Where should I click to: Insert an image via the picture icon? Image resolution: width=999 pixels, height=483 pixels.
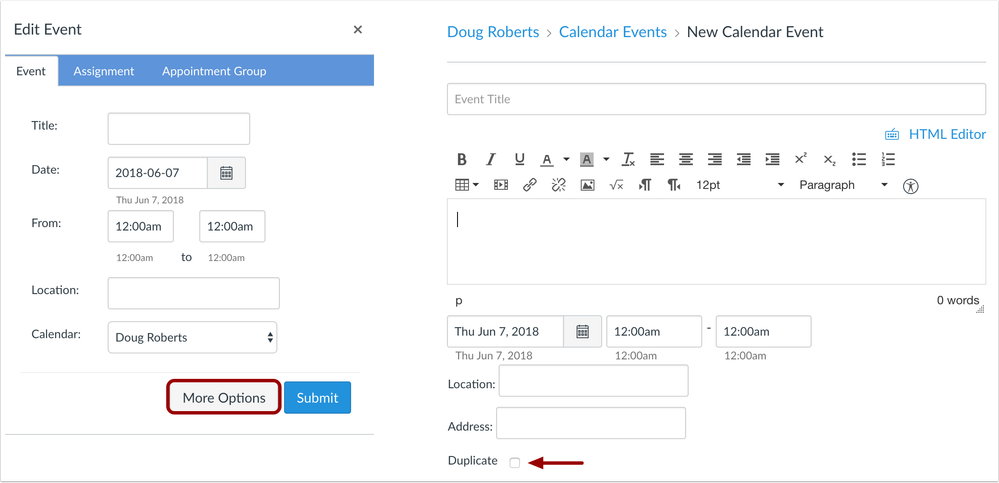[587, 185]
